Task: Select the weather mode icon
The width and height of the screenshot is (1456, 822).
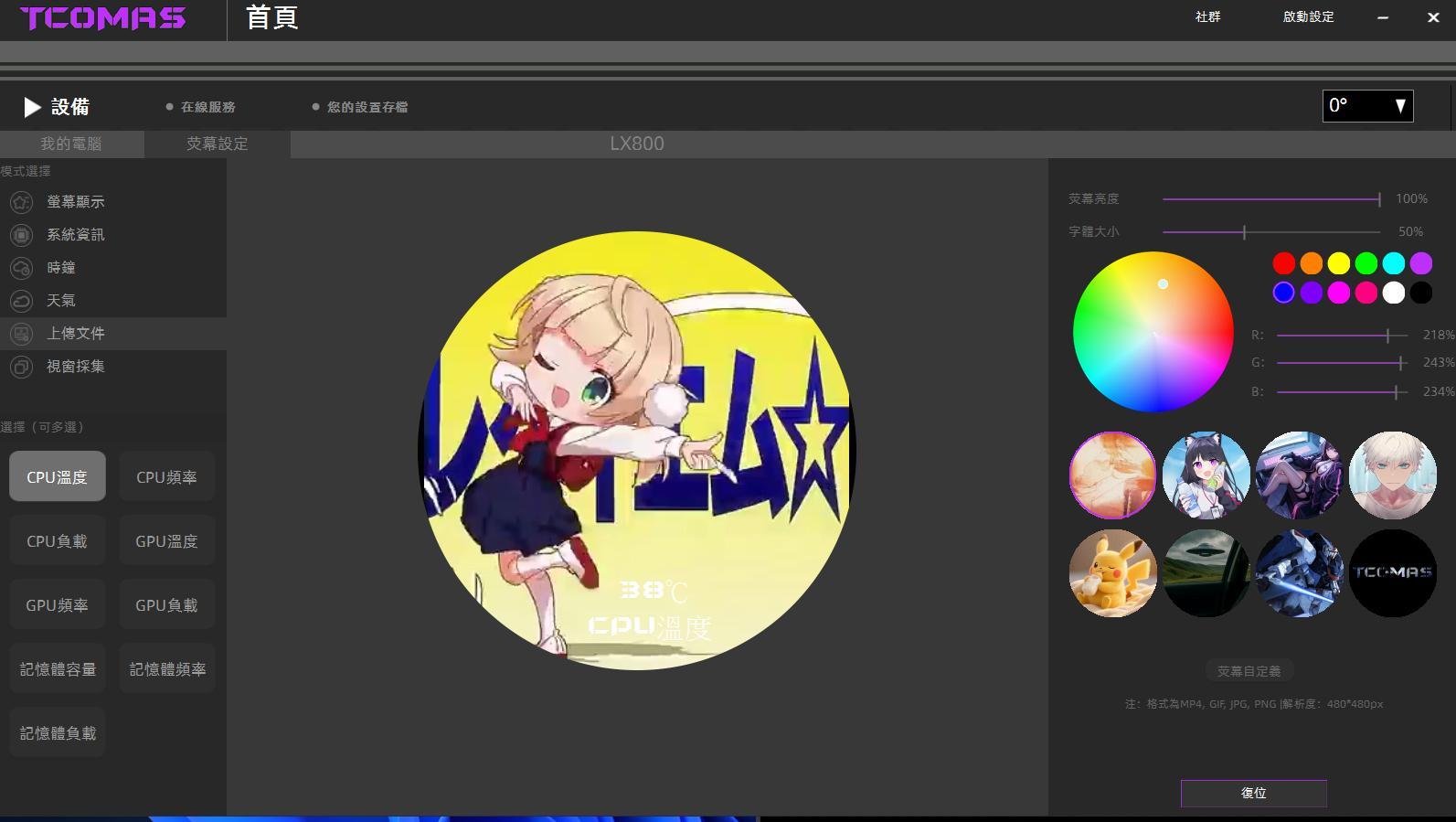Action: pos(21,301)
